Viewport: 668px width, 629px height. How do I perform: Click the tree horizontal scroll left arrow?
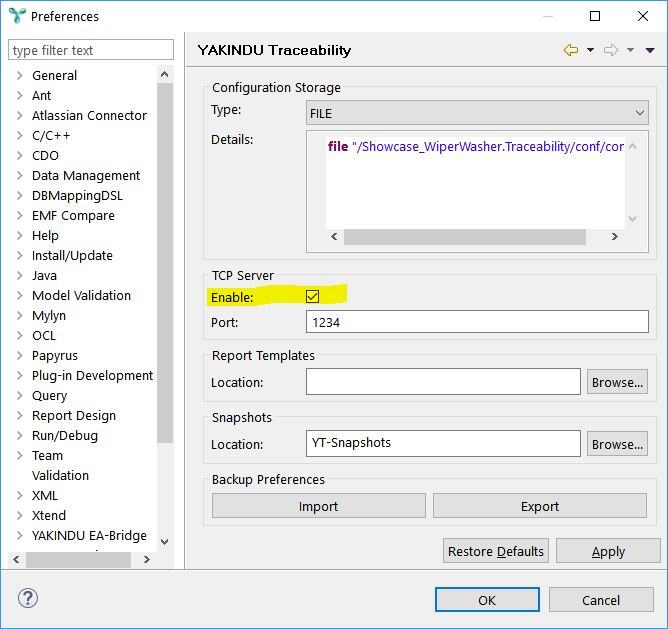pyautogui.click(x=16, y=559)
